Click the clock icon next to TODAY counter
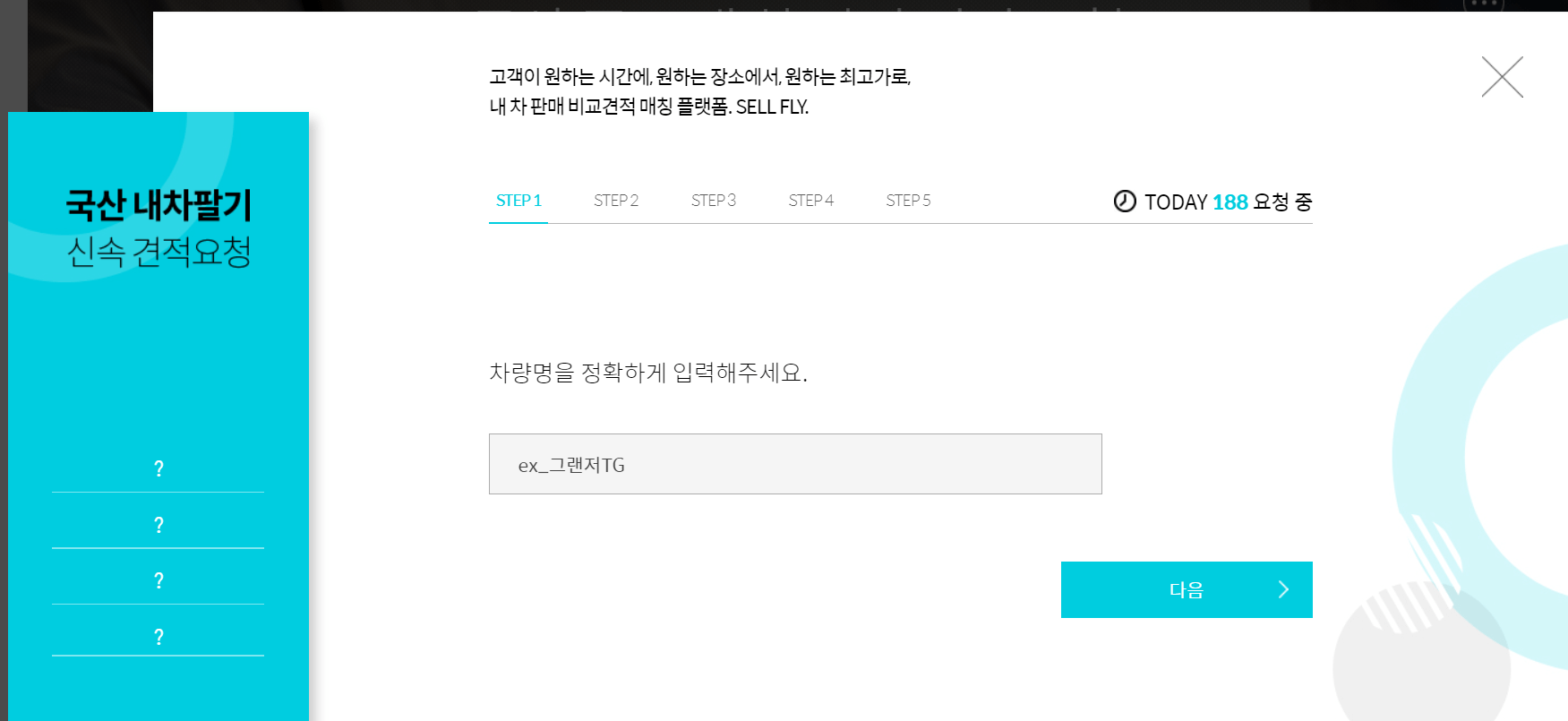Viewport: 1568px width, 721px height. tap(1126, 201)
